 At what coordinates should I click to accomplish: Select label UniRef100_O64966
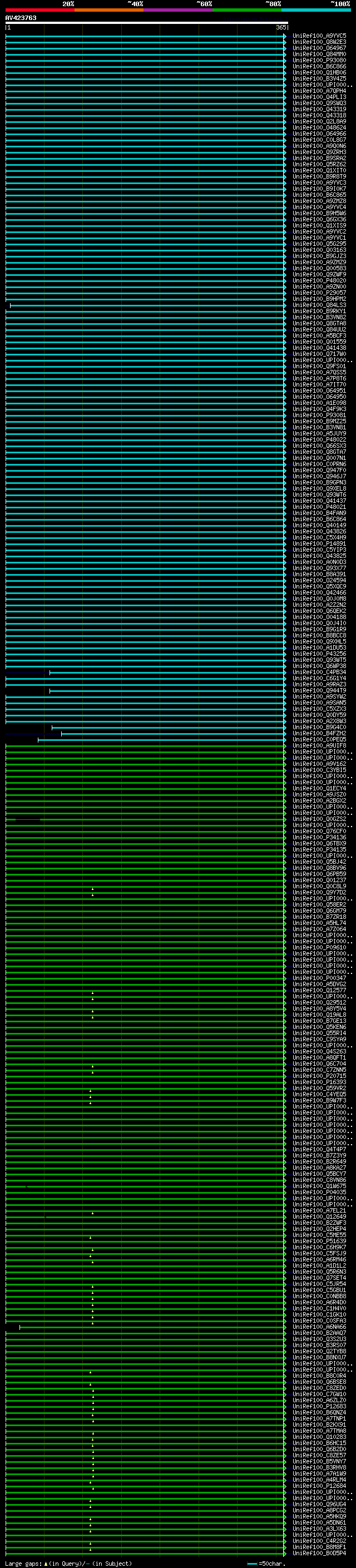(319, 134)
